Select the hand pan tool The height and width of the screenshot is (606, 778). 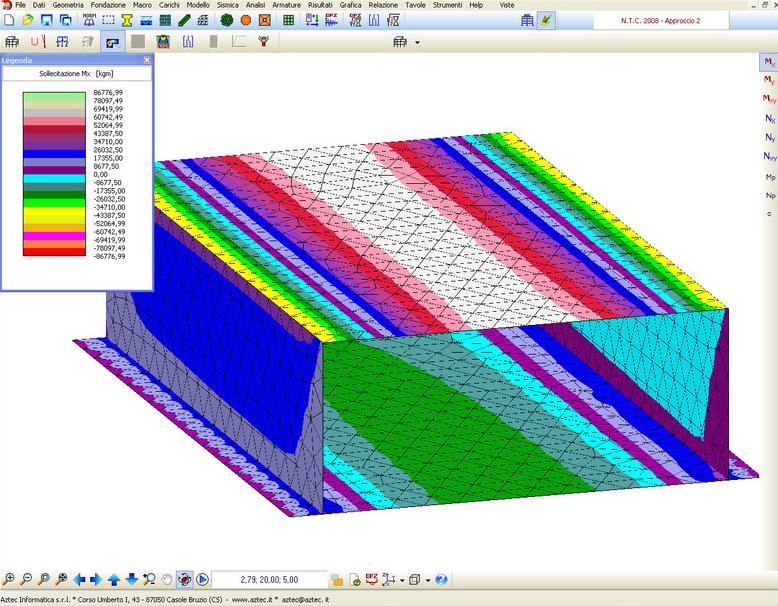pyautogui.click(x=166, y=579)
